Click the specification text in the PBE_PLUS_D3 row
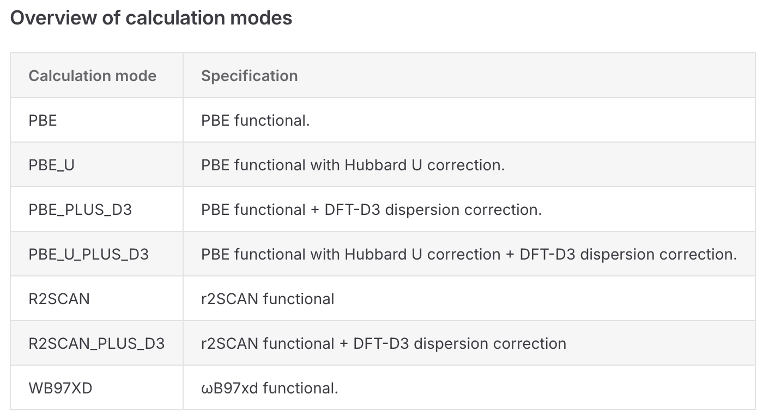 [371, 210]
